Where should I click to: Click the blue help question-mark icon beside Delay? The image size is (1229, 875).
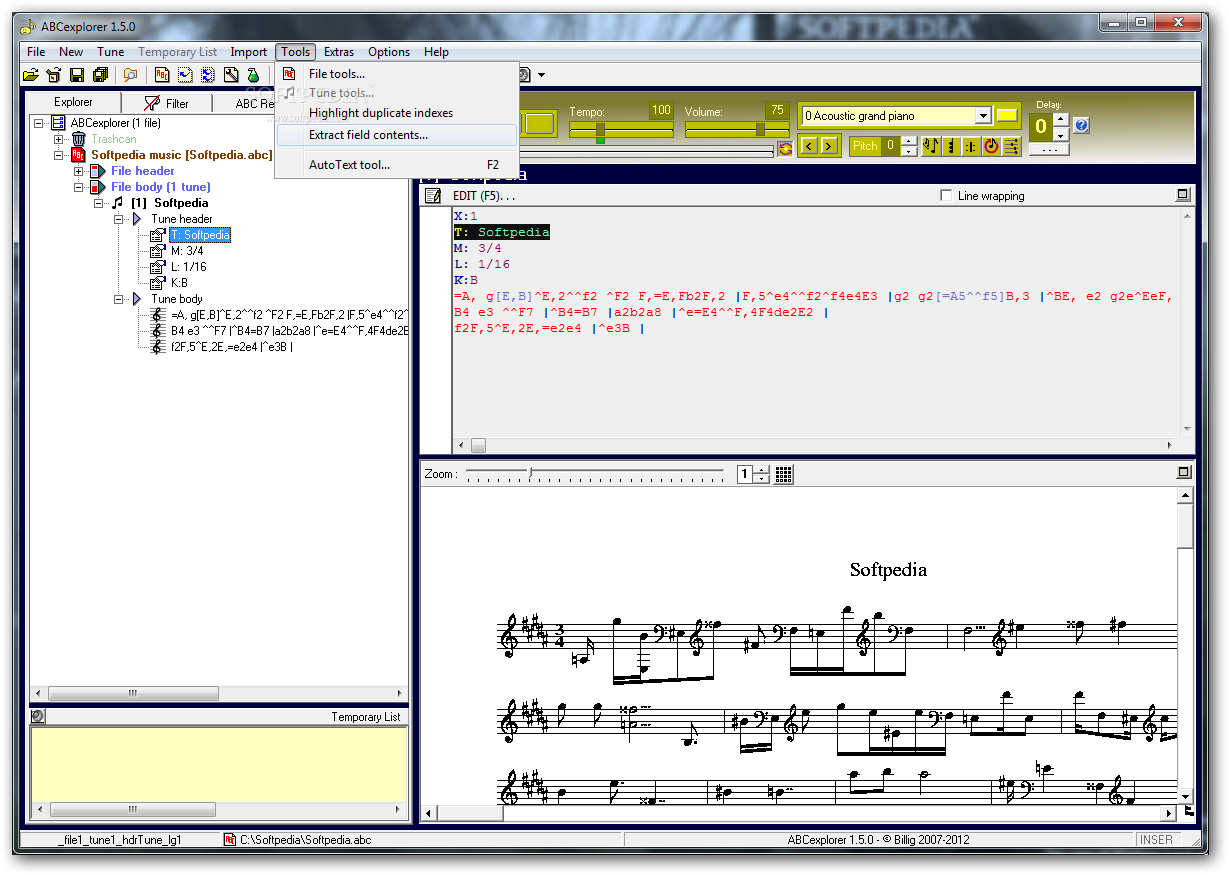coord(1081,125)
